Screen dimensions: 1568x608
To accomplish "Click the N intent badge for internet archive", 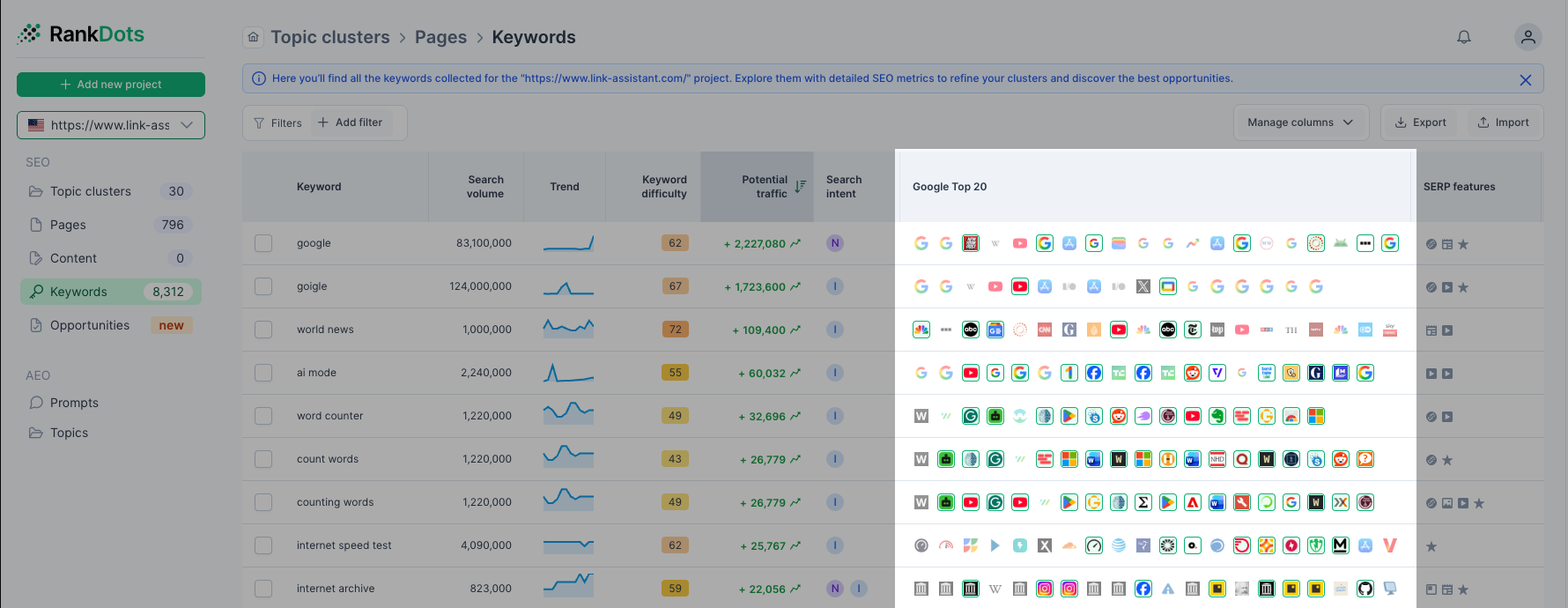I will (835, 589).
